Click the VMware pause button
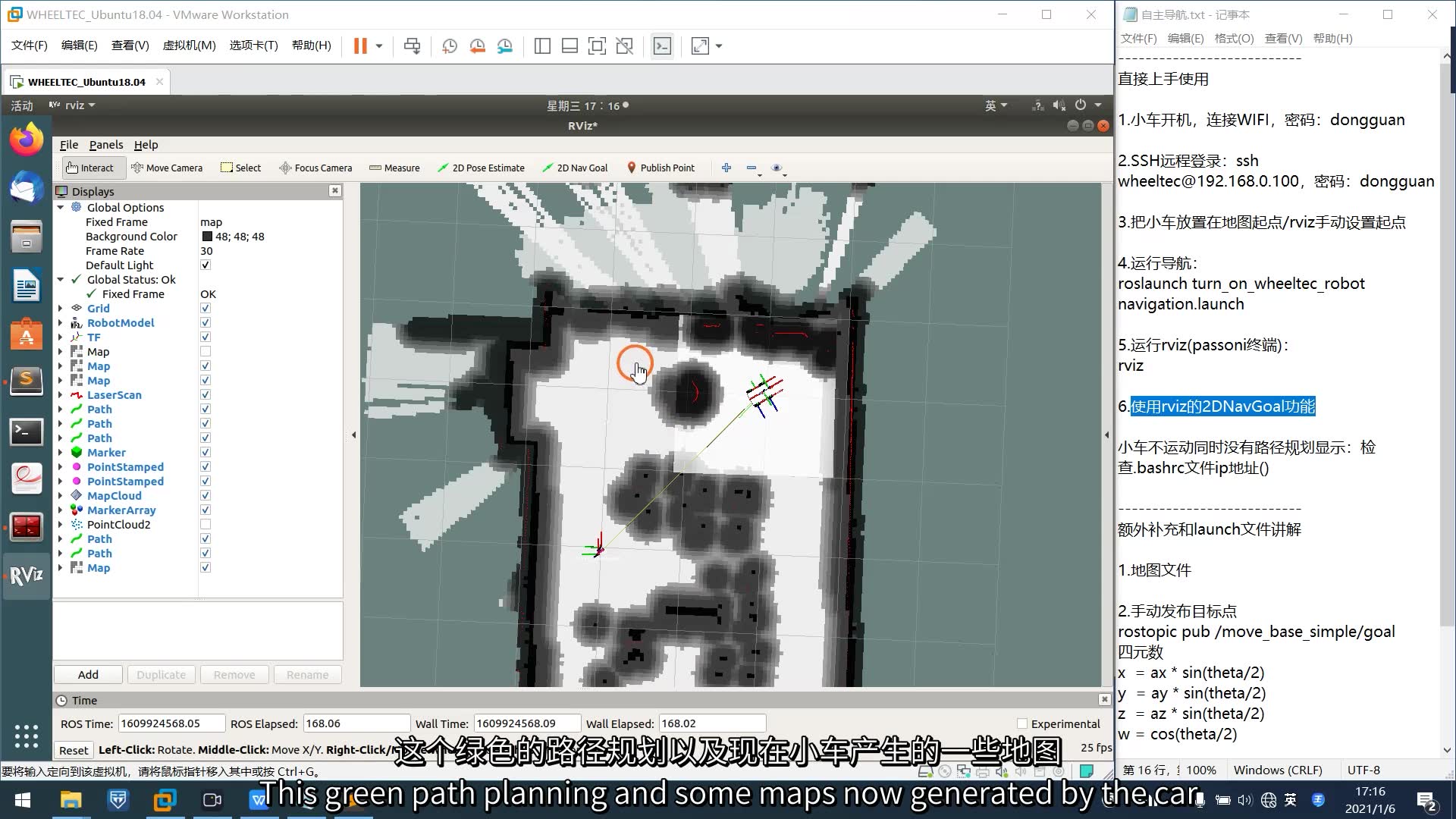Screen dimensions: 1456x819 click(x=360, y=46)
